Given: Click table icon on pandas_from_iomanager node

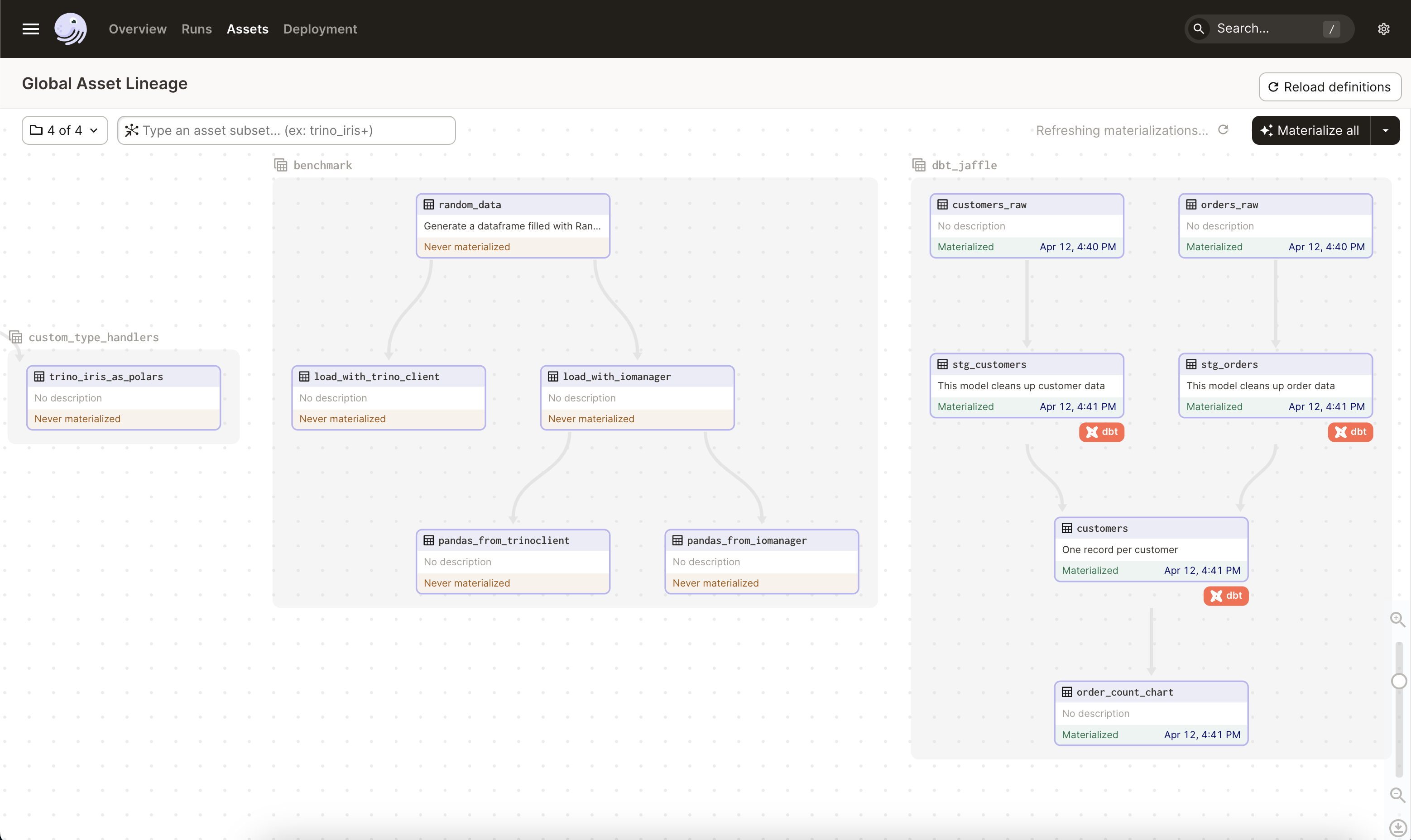Looking at the screenshot, I should coord(678,540).
